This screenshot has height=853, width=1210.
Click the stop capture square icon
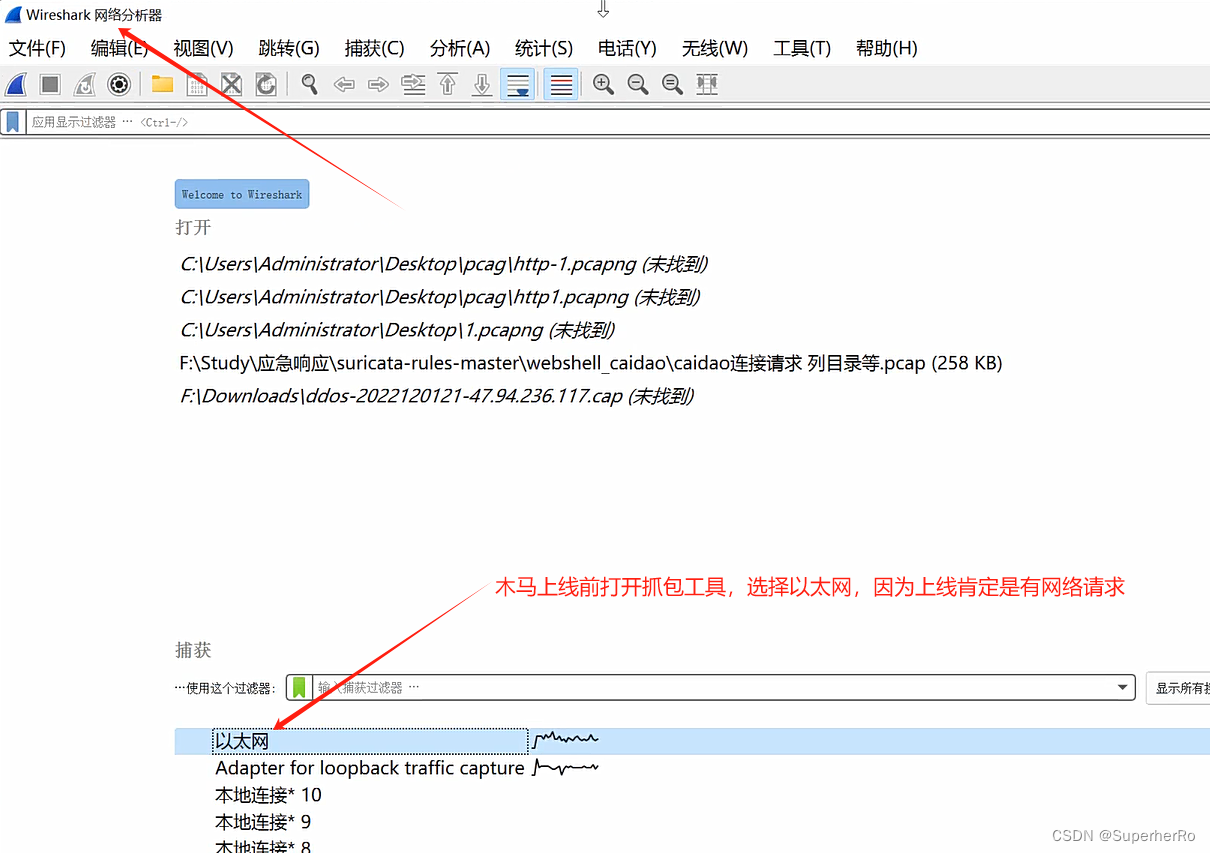(x=50, y=85)
